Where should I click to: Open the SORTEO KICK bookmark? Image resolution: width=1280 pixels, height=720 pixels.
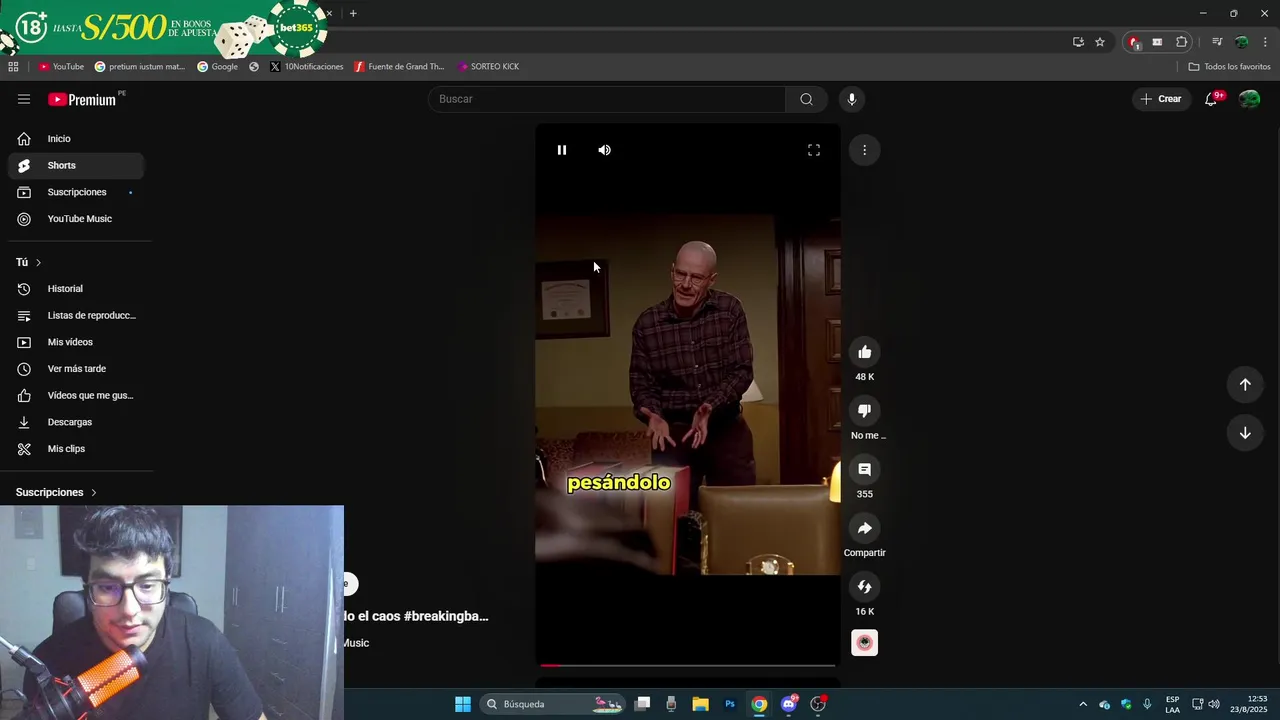pyautogui.click(x=488, y=67)
